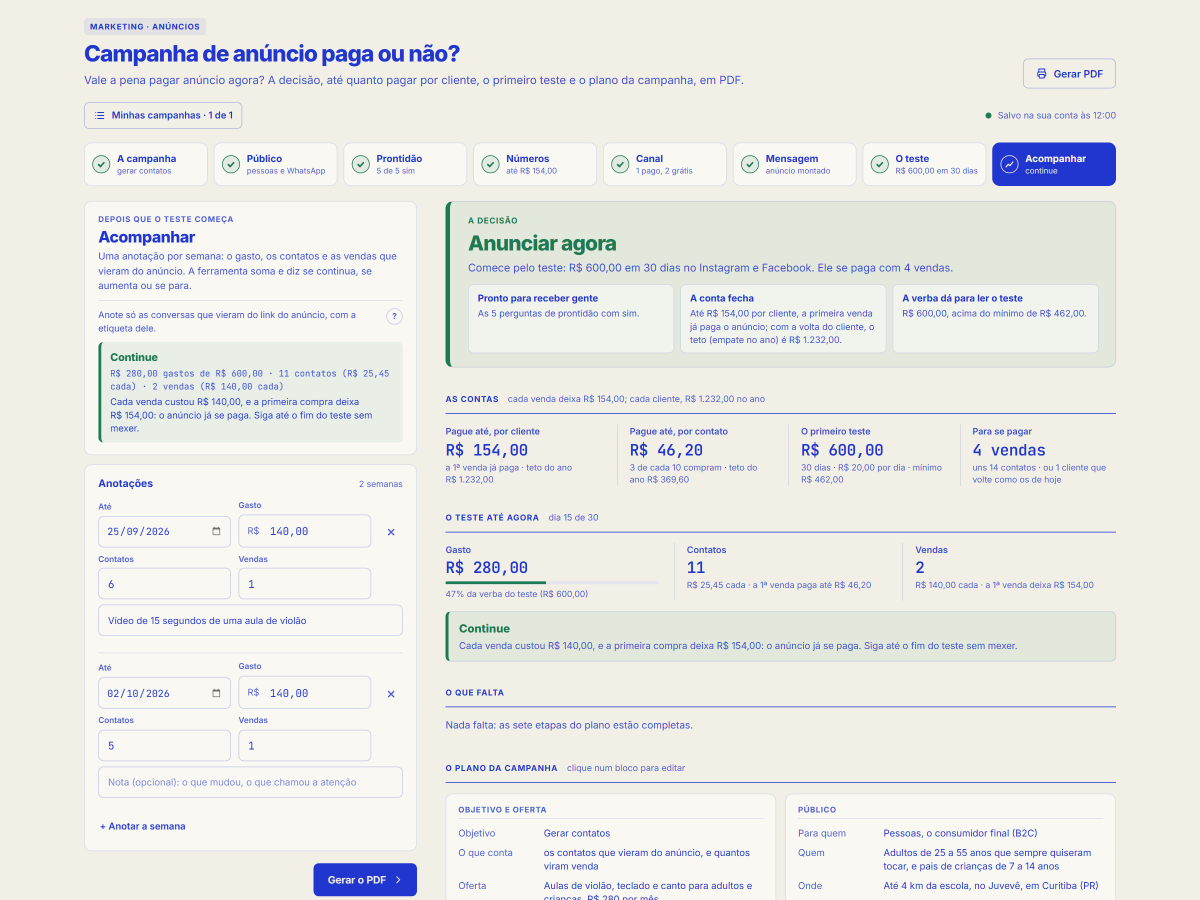The width and height of the screenshot is (1200, 900).
Task: Edit the 25/09/2026 date field
Action: click(164, 531)
